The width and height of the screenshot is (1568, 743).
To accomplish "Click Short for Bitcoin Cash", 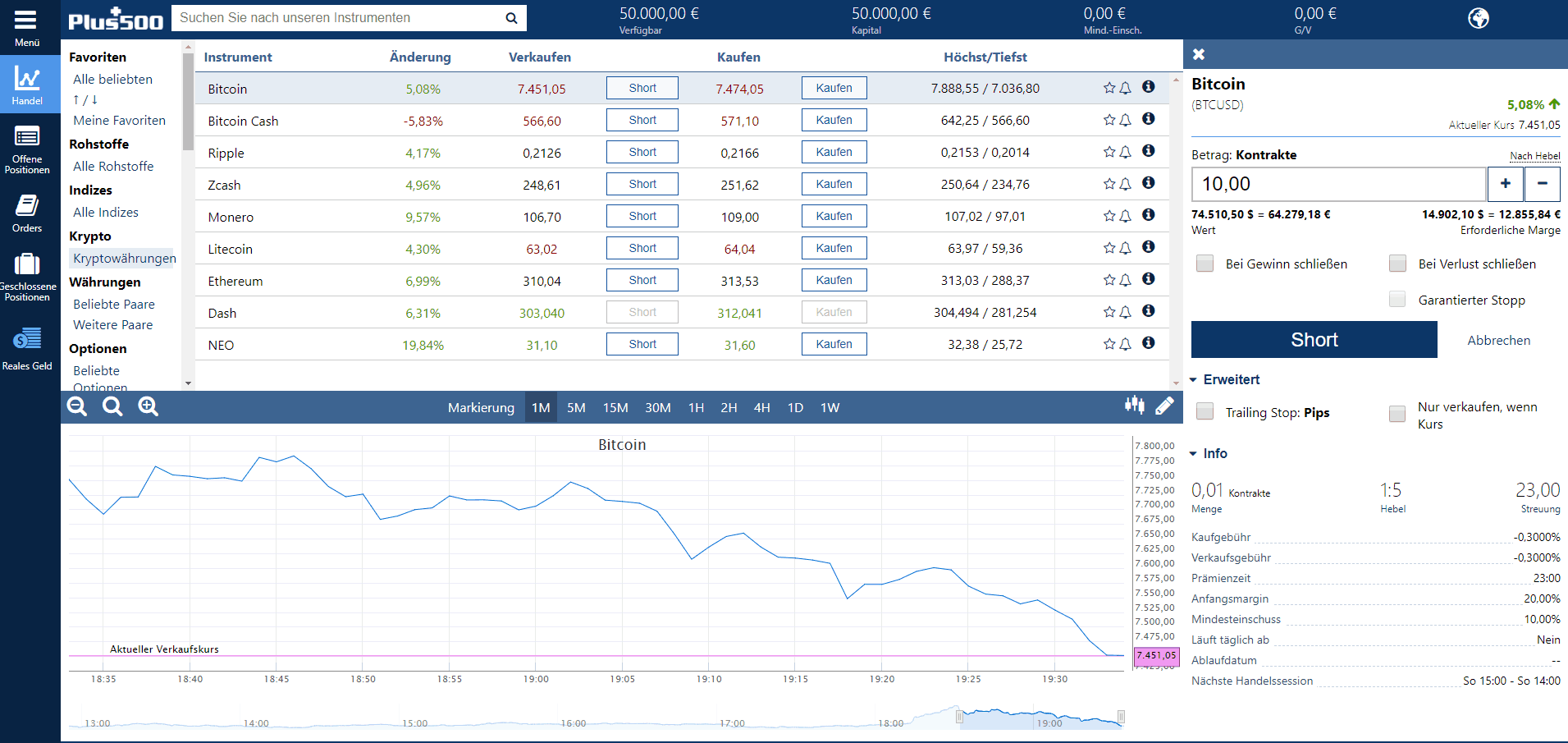I will pyautogui.click(x=642, y=120).
